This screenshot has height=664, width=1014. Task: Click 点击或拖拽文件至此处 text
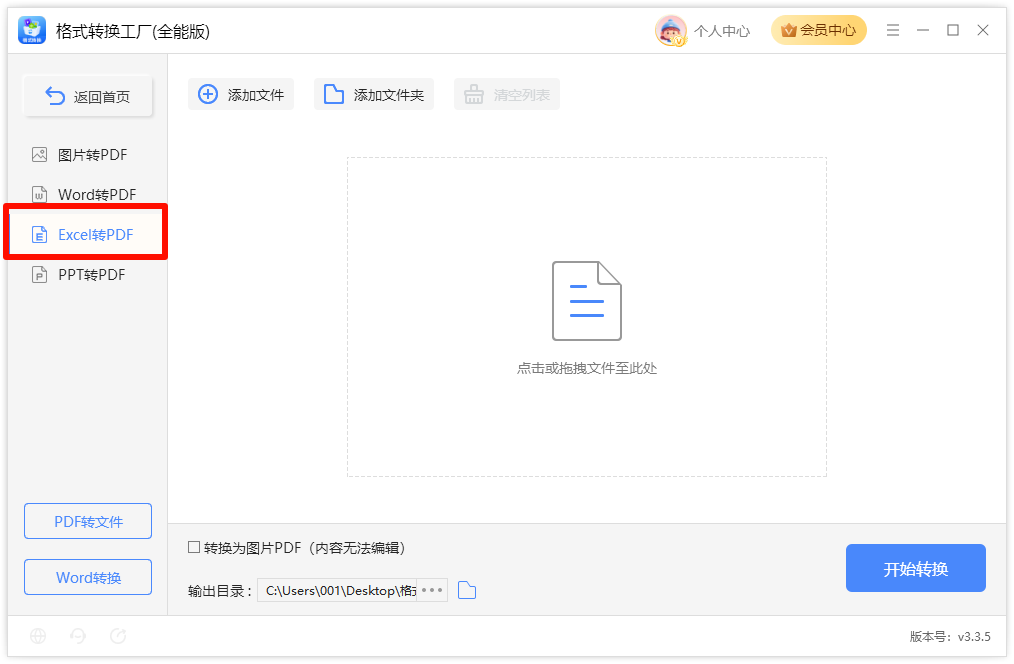[587, 369]
